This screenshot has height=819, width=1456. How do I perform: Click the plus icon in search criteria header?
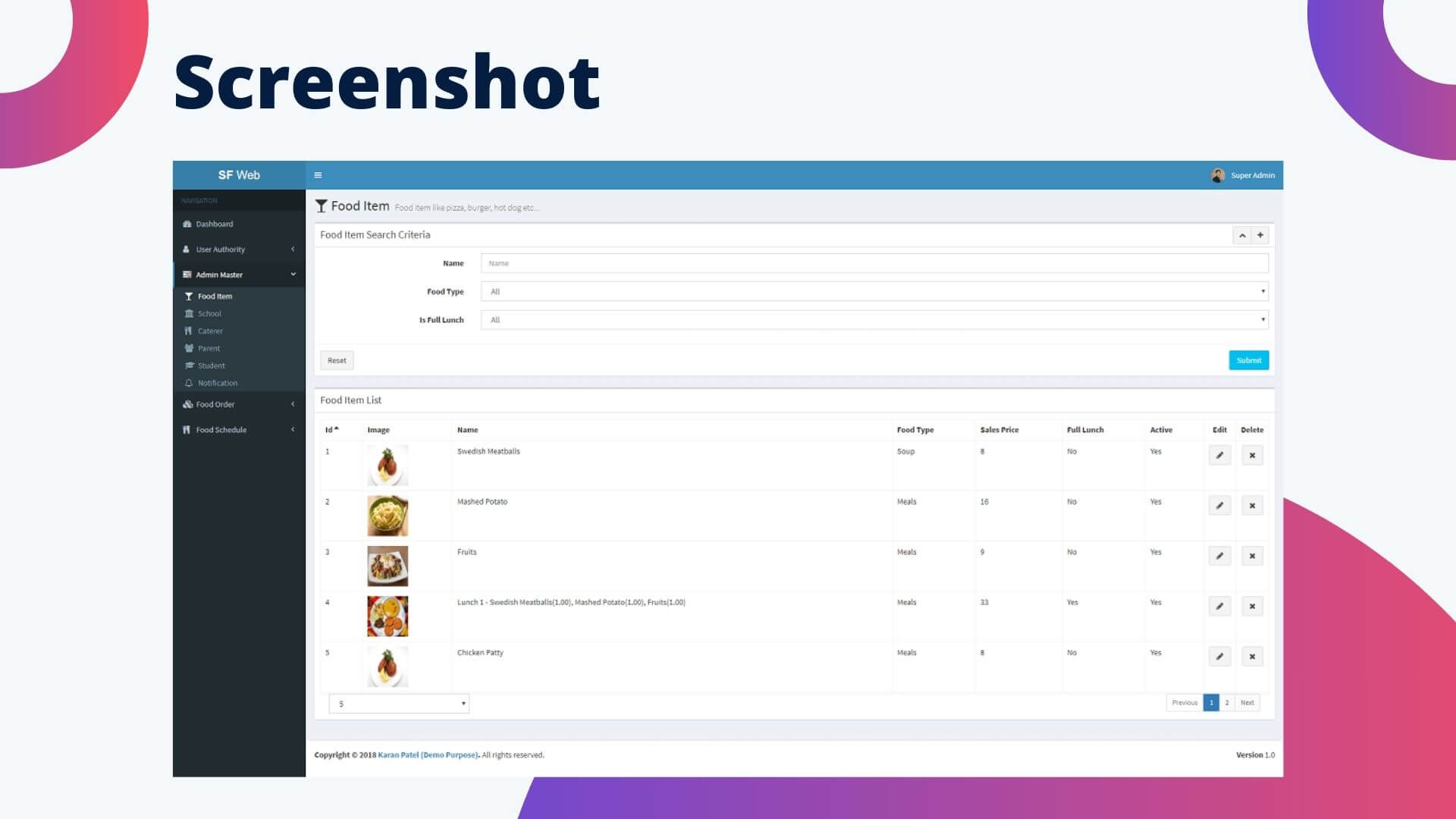click(x=1260, y=236)
